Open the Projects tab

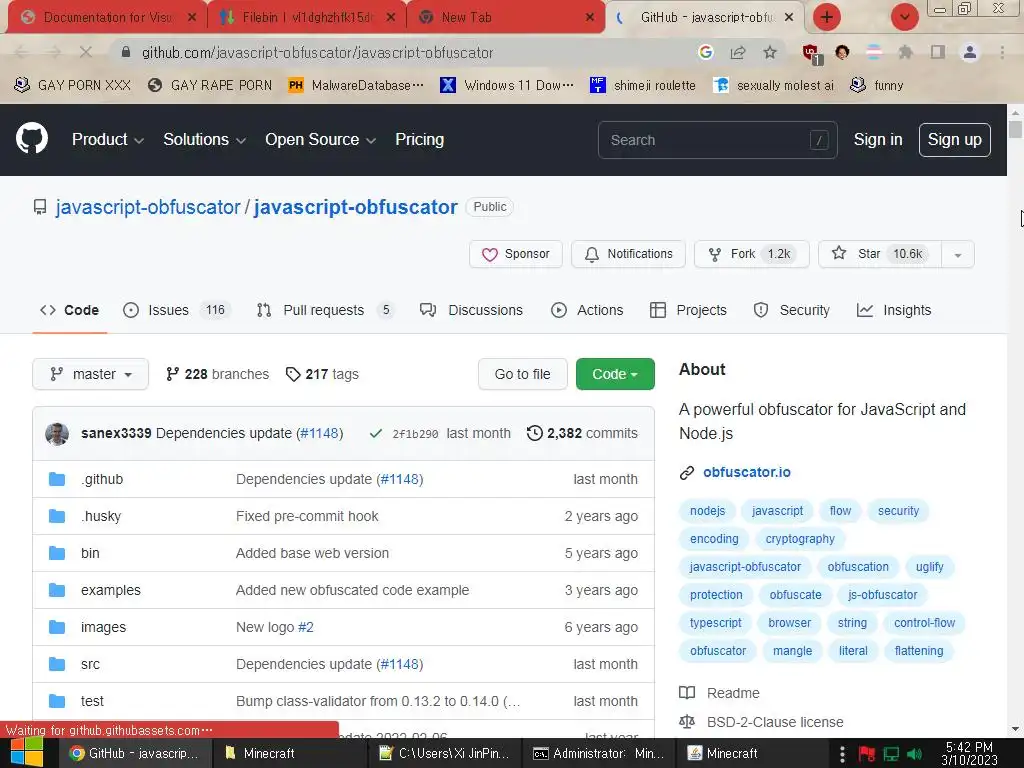point(688,310)
